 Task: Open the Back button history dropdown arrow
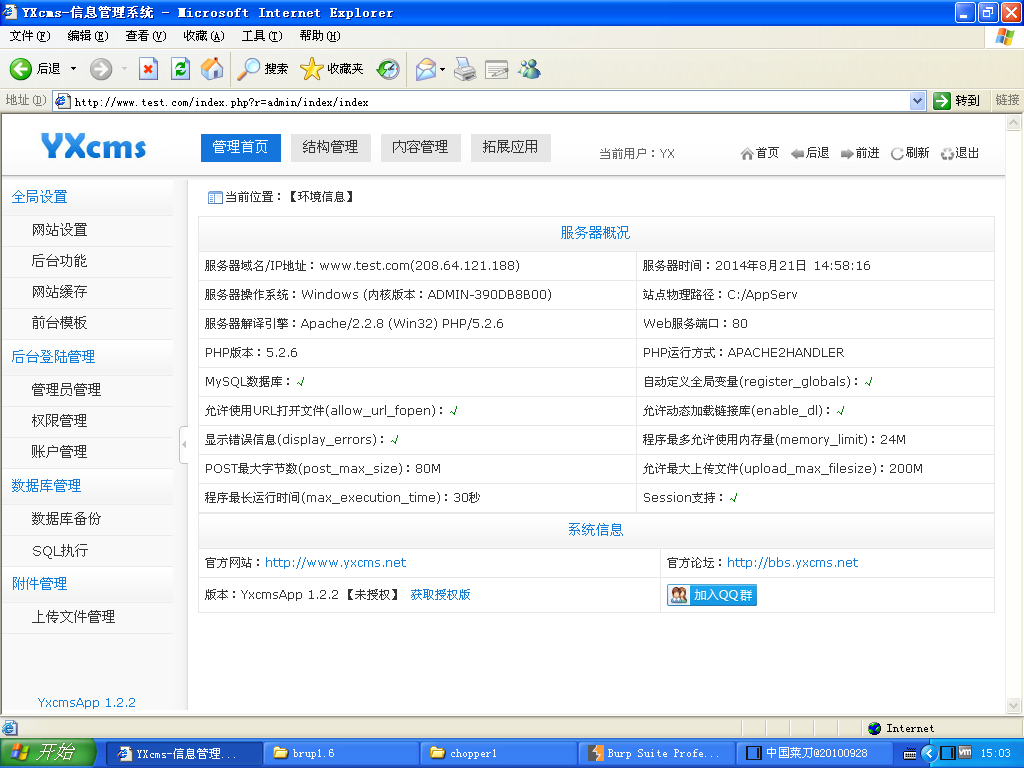coord(73,69)
